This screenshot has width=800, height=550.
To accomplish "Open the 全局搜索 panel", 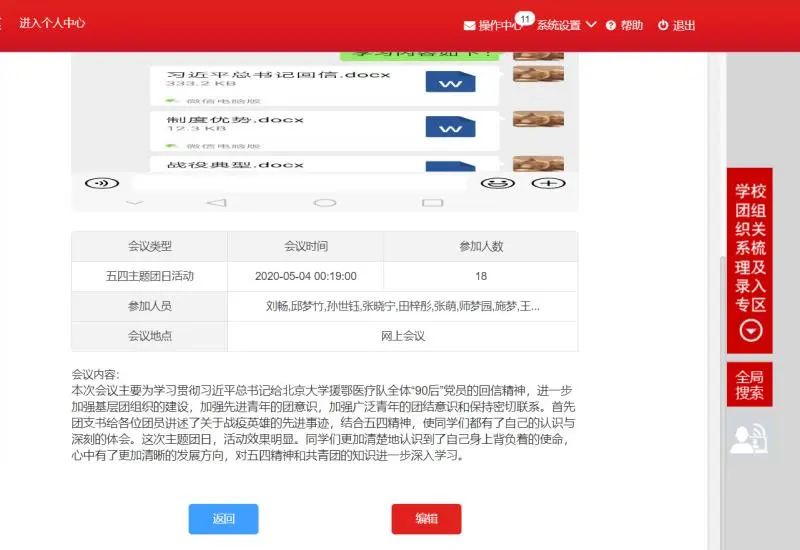I will pyautogui.click(x=750, y=385).
